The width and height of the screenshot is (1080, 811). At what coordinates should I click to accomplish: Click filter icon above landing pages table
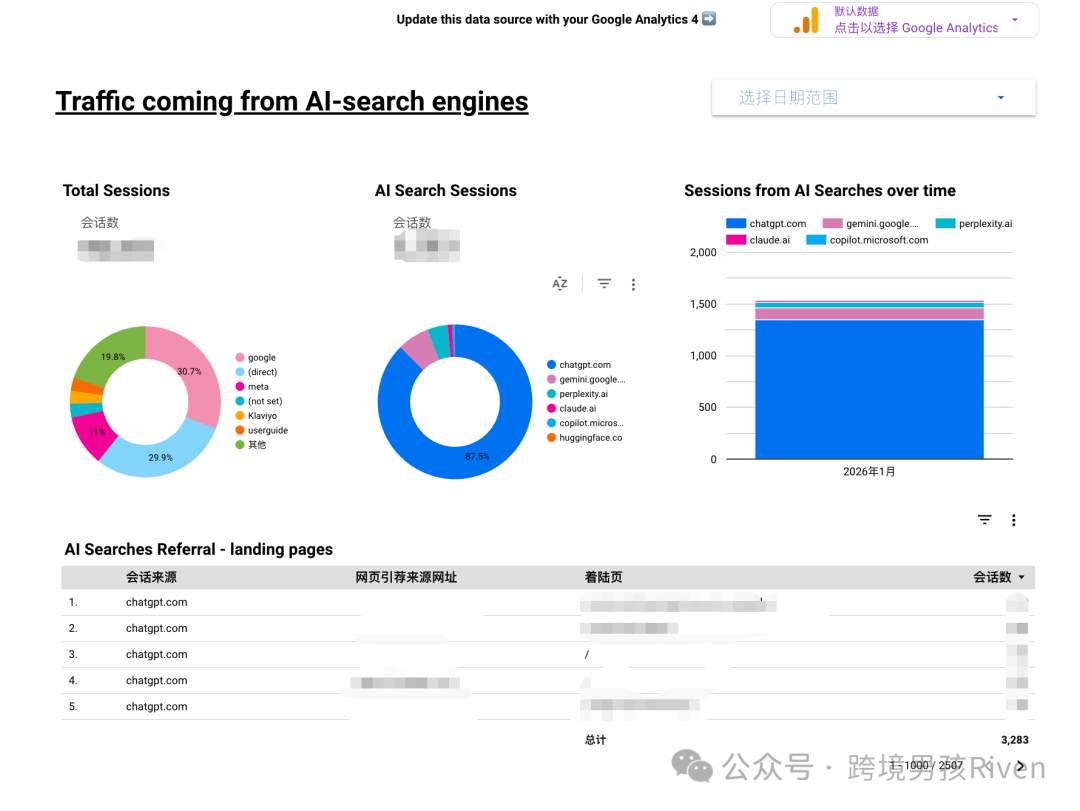click(985, 520)
